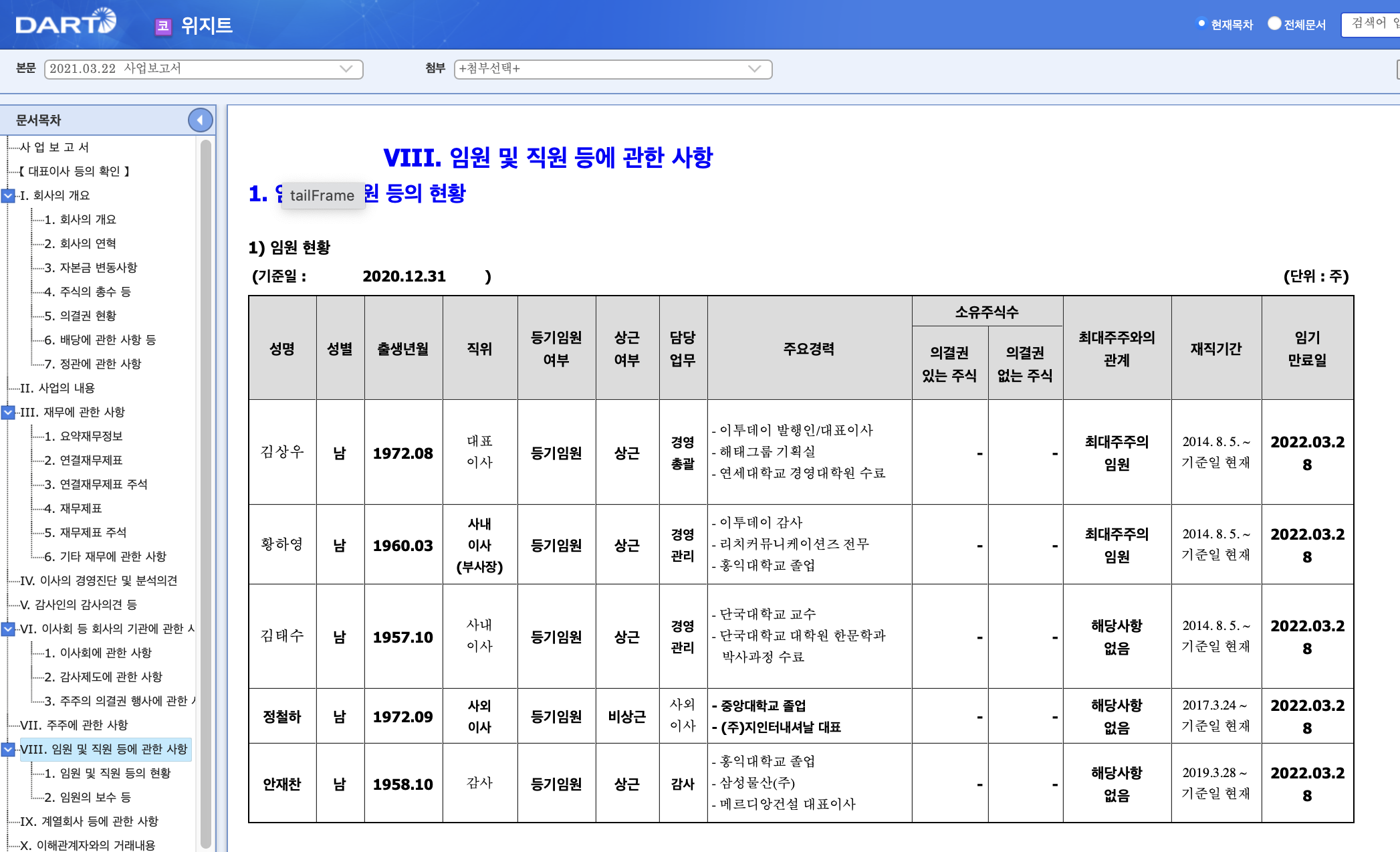The height and width of the screenshot is (852, 1400).
Task: Collapse the III. 재무에 관한 사항 node
Action: click(8, 412)
